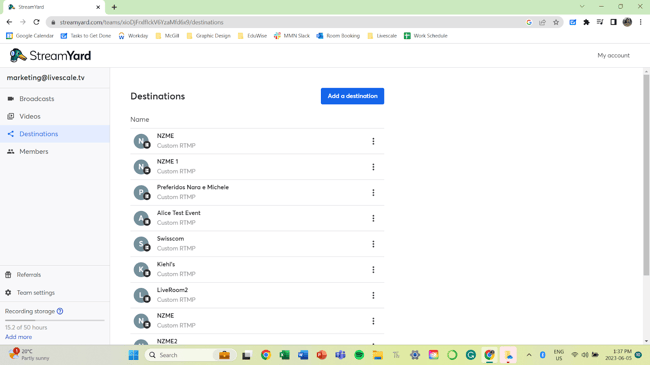Select the Swisscom destination name

(x=170, y=238)
